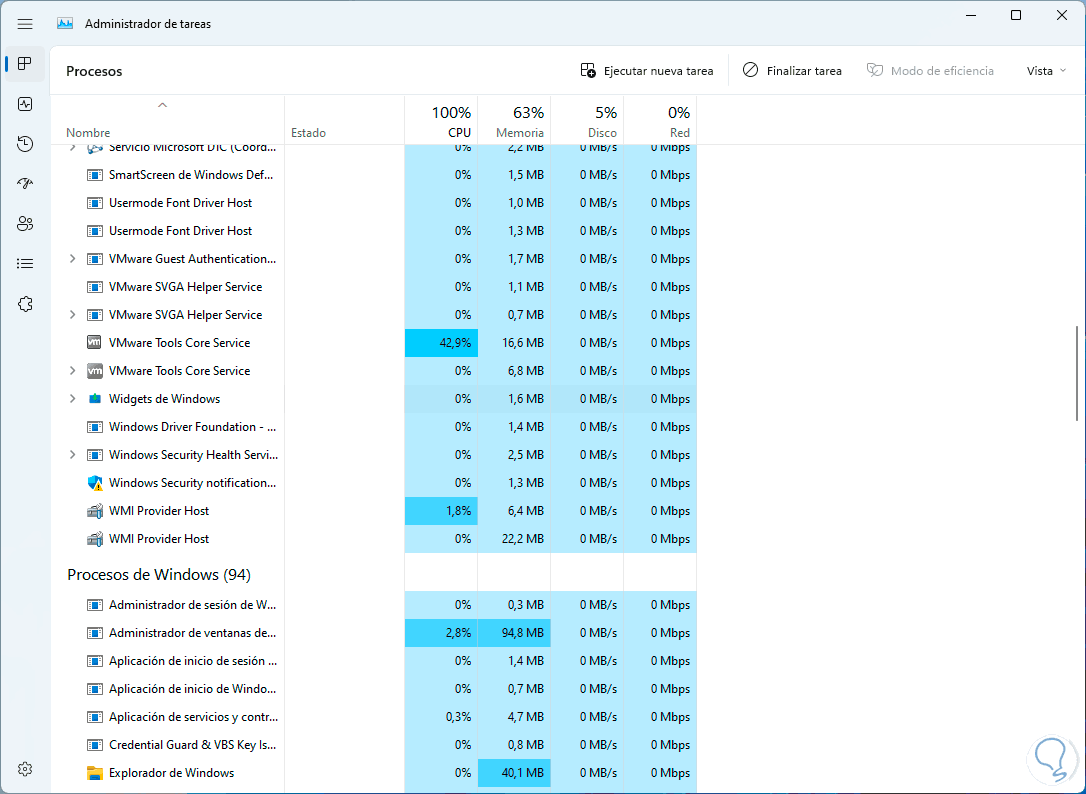The width and height of the screenshot is (1086, 794).
Task: Click the 16,6 MB memory cell
Action: click(x=514, y=343)
